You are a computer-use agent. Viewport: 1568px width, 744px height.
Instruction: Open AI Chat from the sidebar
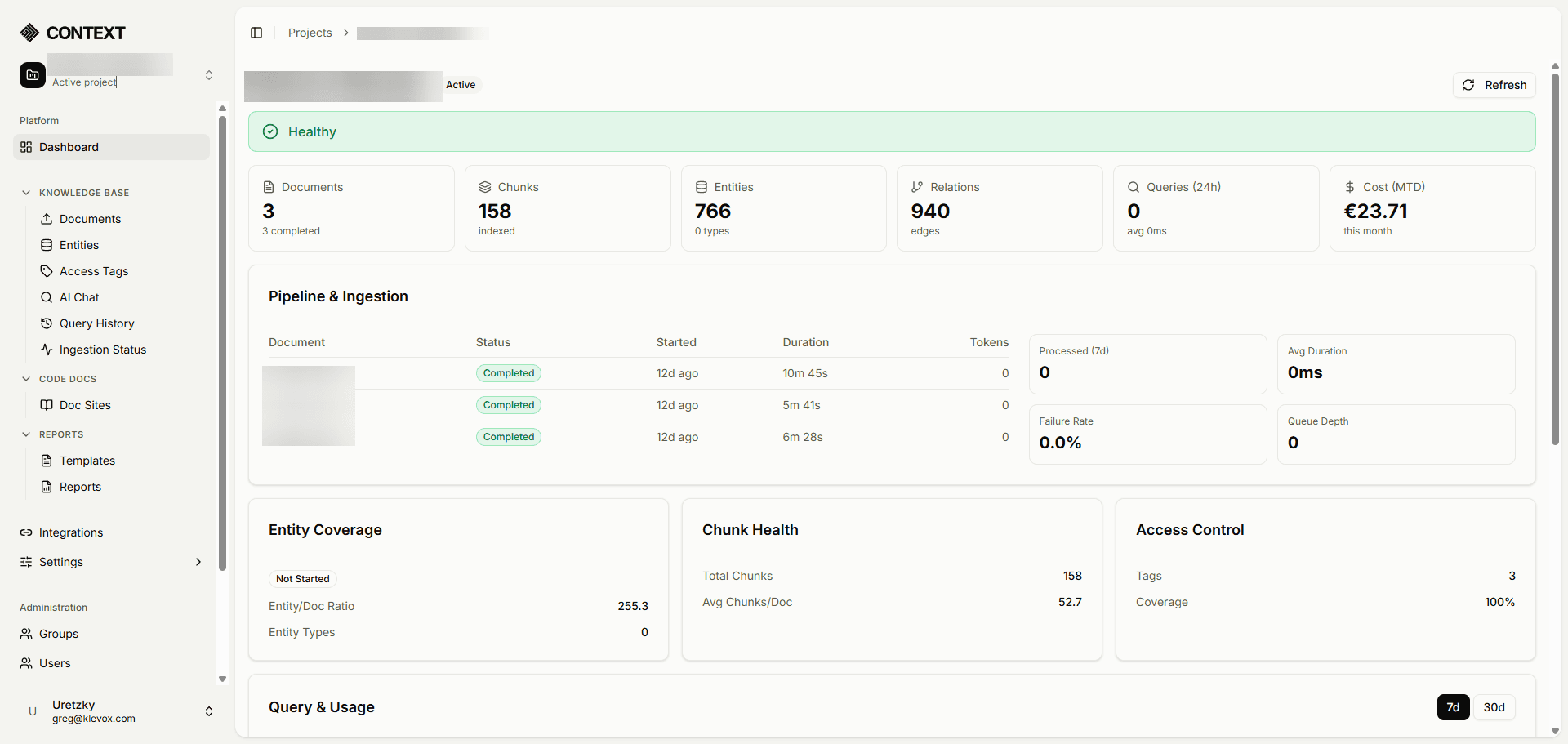click(78, 296)
